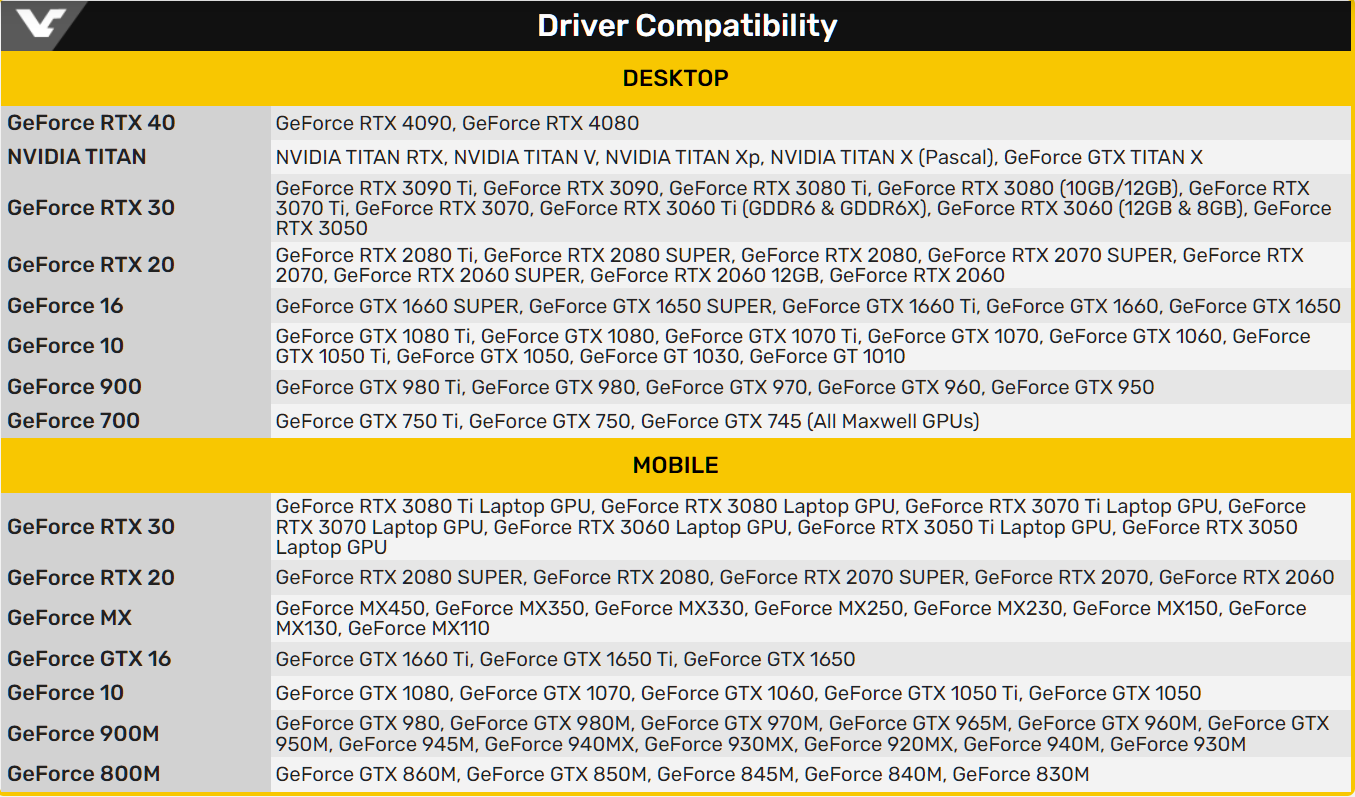Click the "GeForce RTX 2060 SUPER" entry

pos(457,275)
